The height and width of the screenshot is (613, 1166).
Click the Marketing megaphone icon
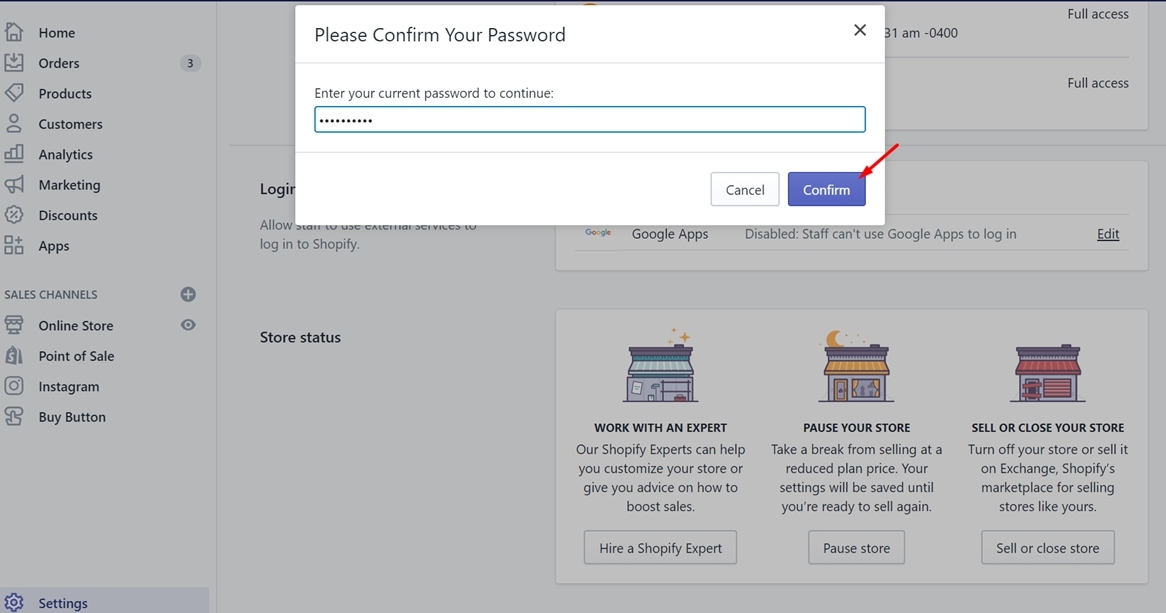[x=14, y=185]
